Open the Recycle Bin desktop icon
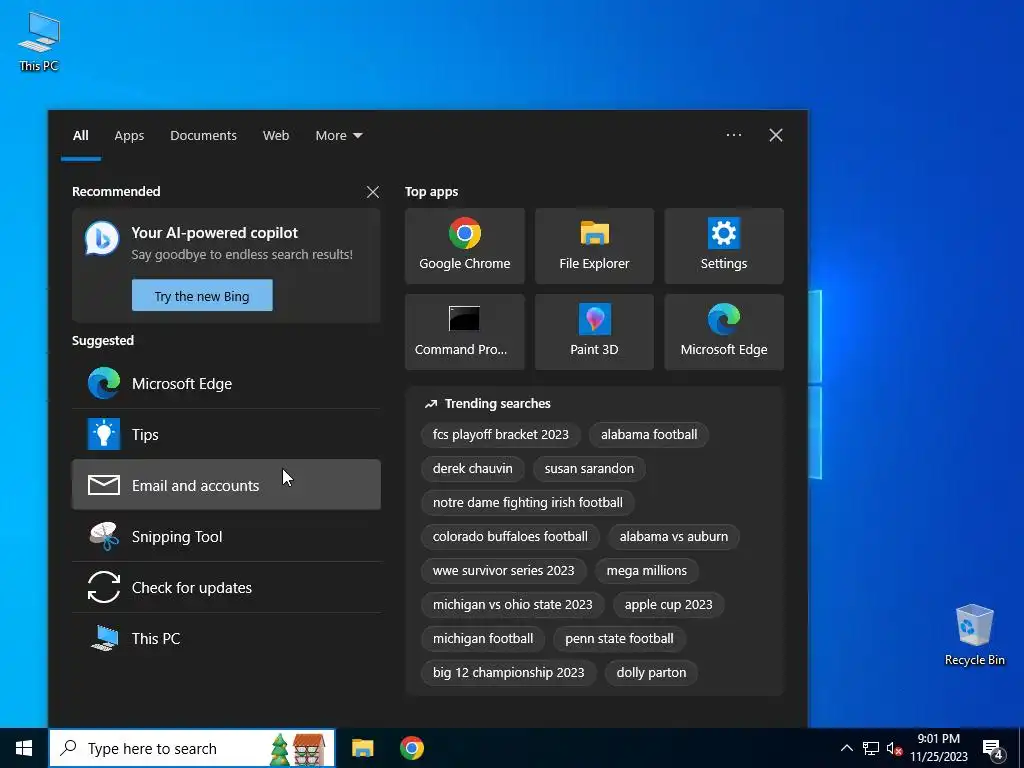The height and width of the screenshot is (768, 1024). [974, 634]
